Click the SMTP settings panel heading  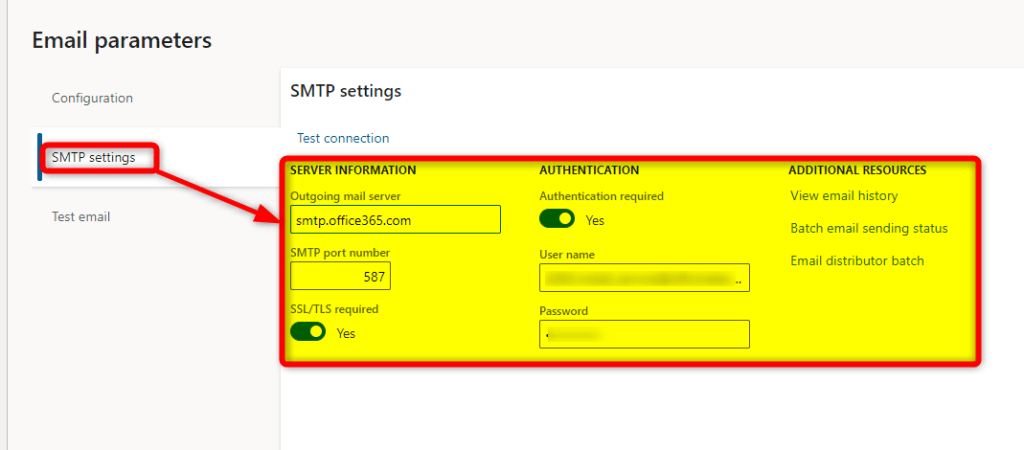[345, 91]
